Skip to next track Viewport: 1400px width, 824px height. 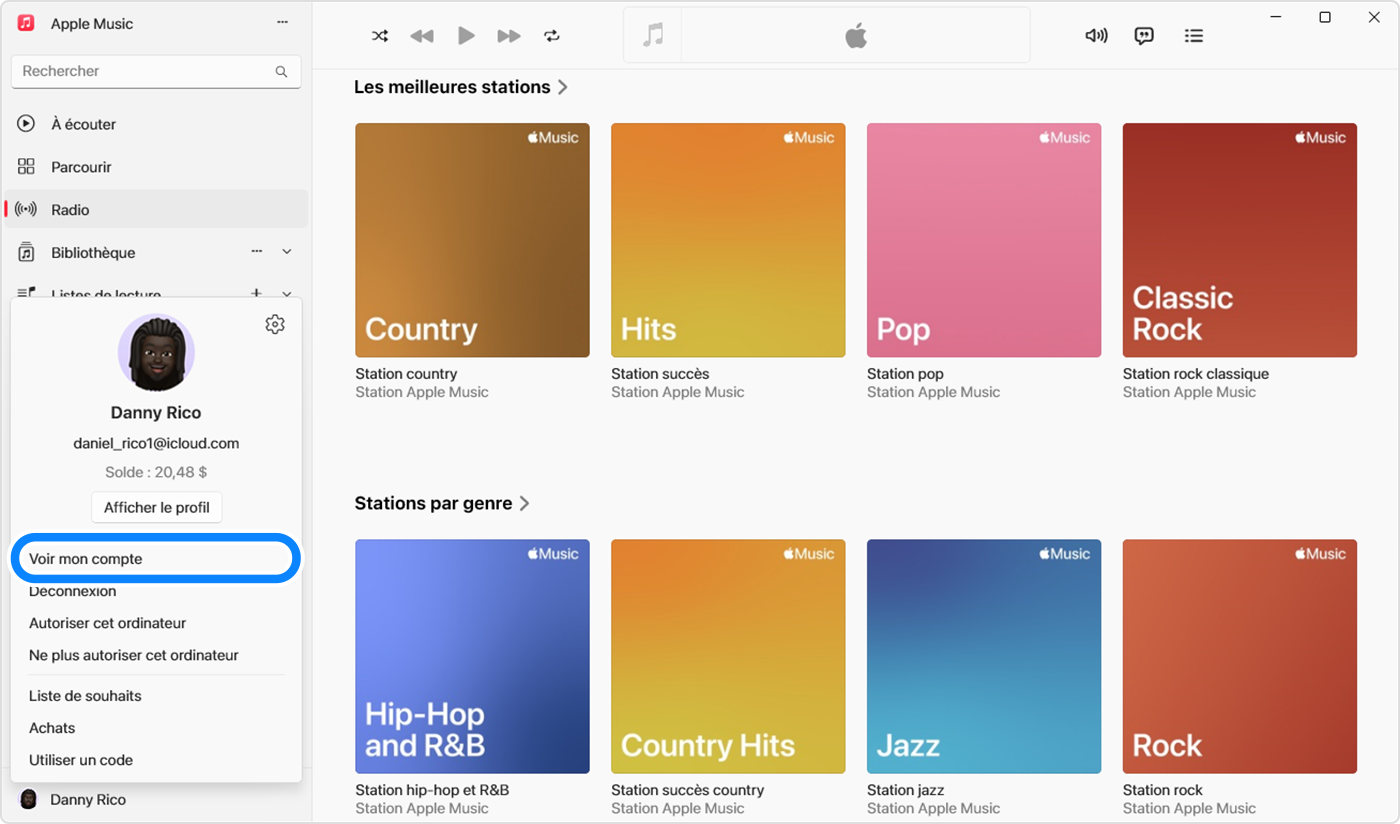pos(509,36)
